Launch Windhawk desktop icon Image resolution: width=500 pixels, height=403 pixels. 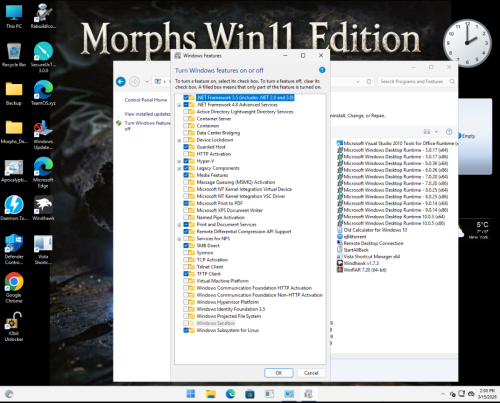point(43,208)
